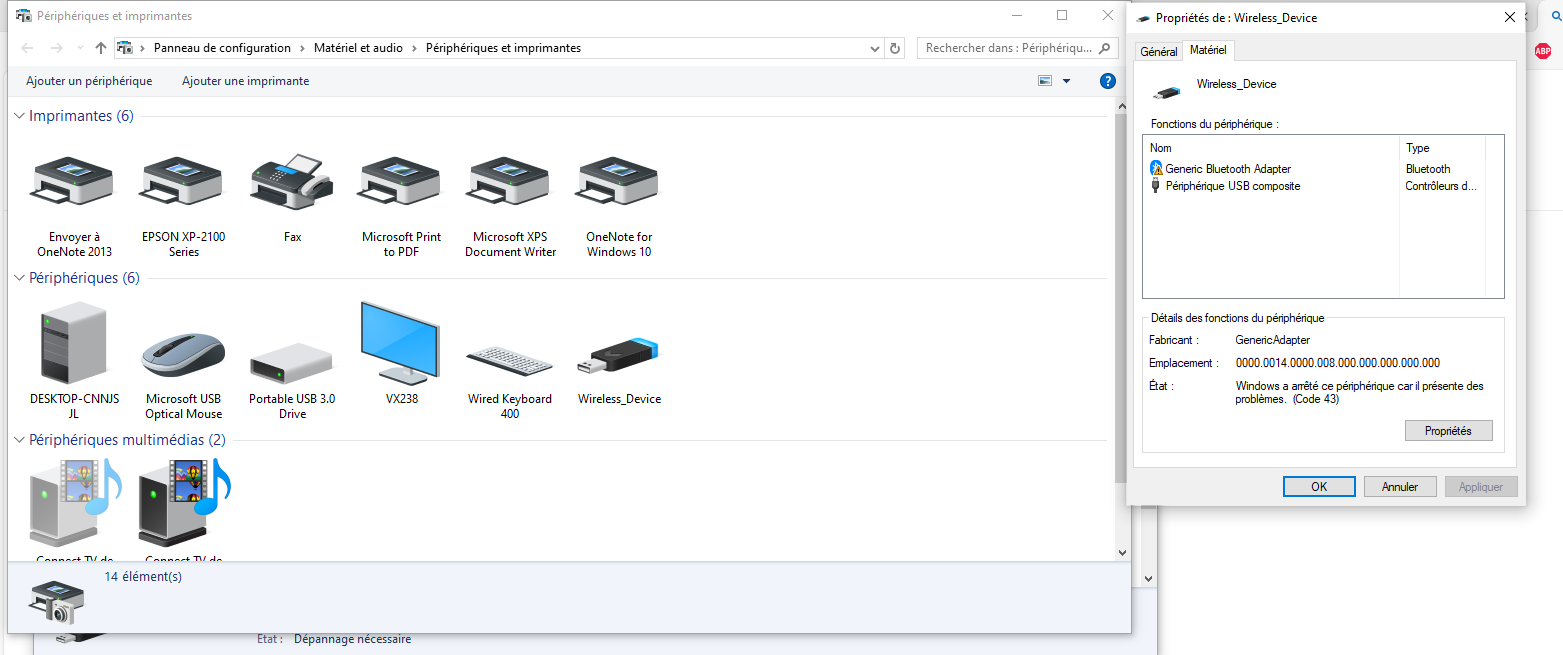Open the help question mark icon
Screen dimensions: 1563x655
click(x=1107, y=81)
